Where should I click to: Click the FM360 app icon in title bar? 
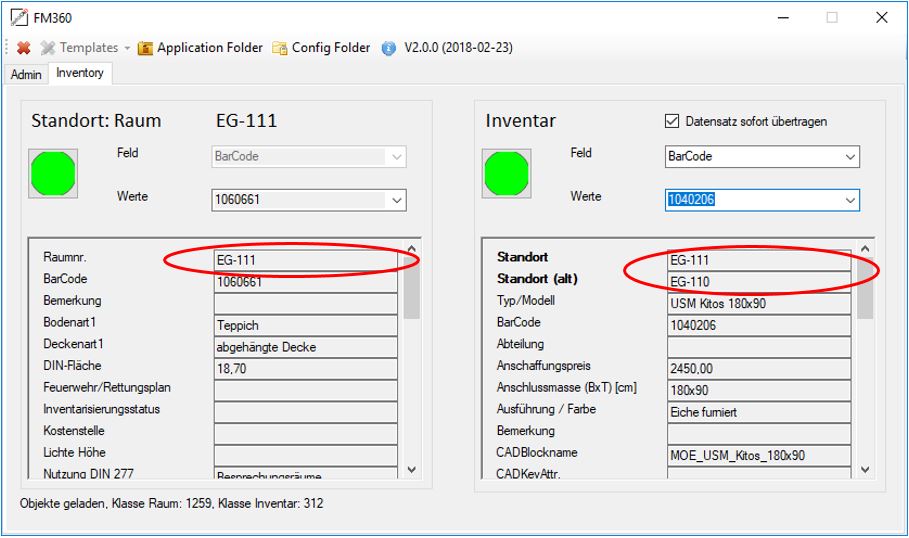coord(19,17)
